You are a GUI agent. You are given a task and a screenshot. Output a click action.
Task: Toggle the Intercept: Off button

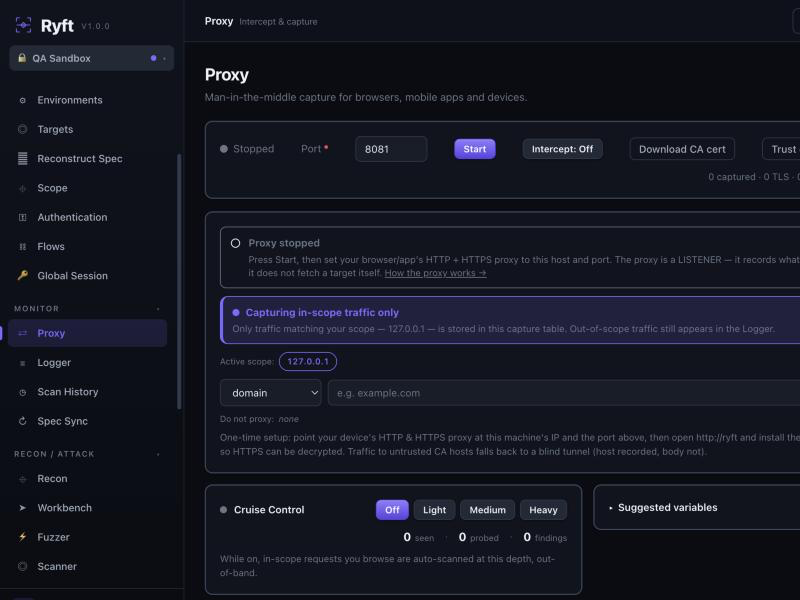(562, 149)
